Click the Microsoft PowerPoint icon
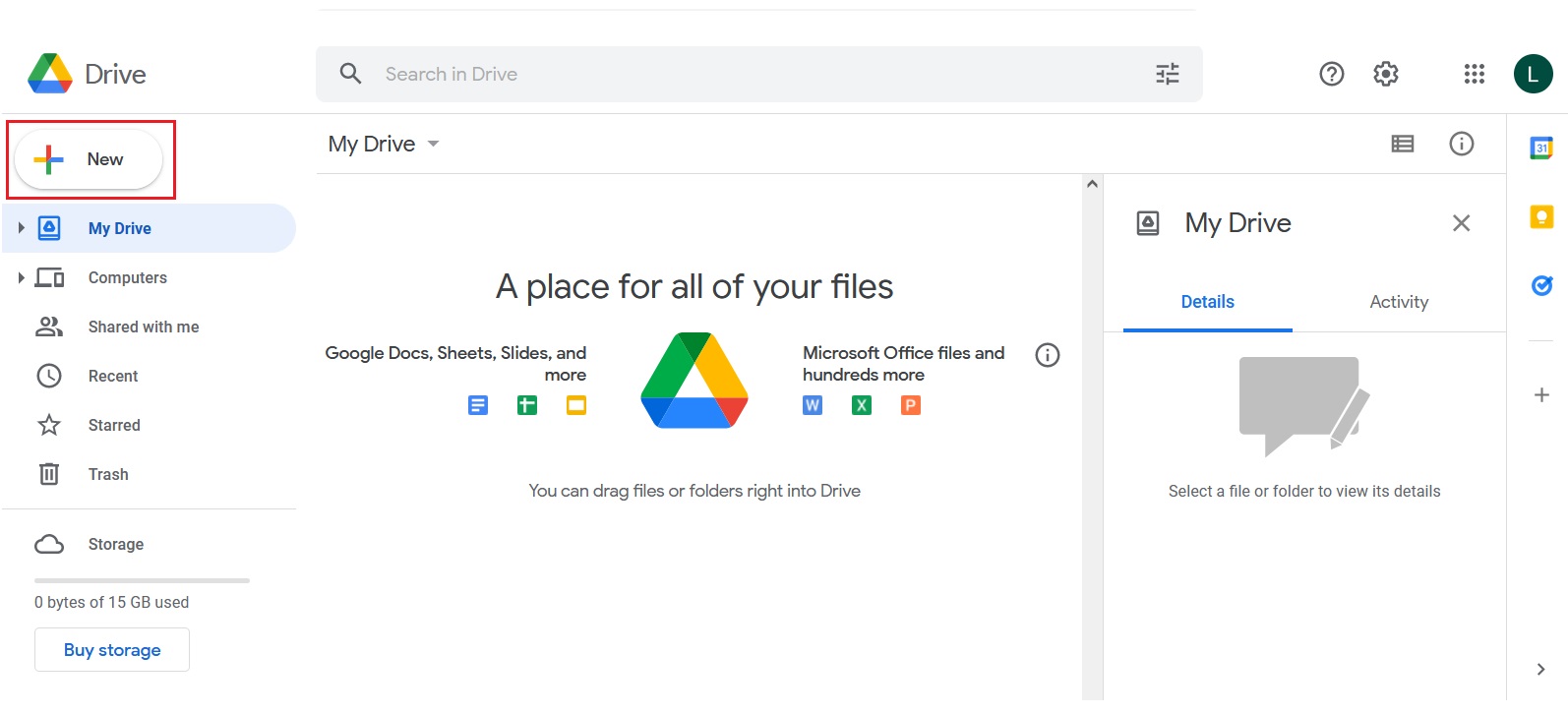This screenshot has height=714, width=1568. pyautogui.click(x=911, y=405)
